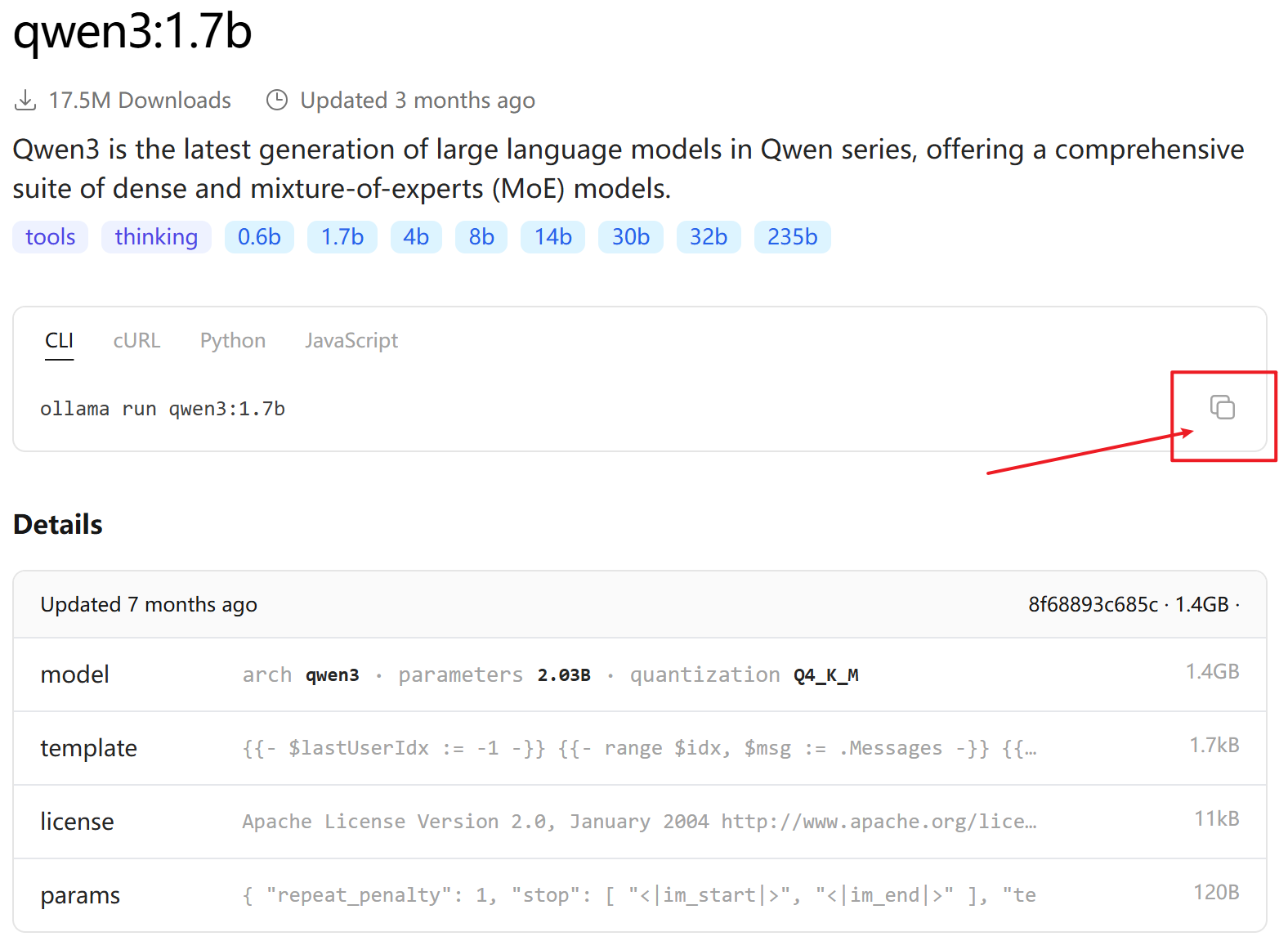Select the CLI tab
The width and height of the screenshot is (1288, 950).
(x=59, y=341)
